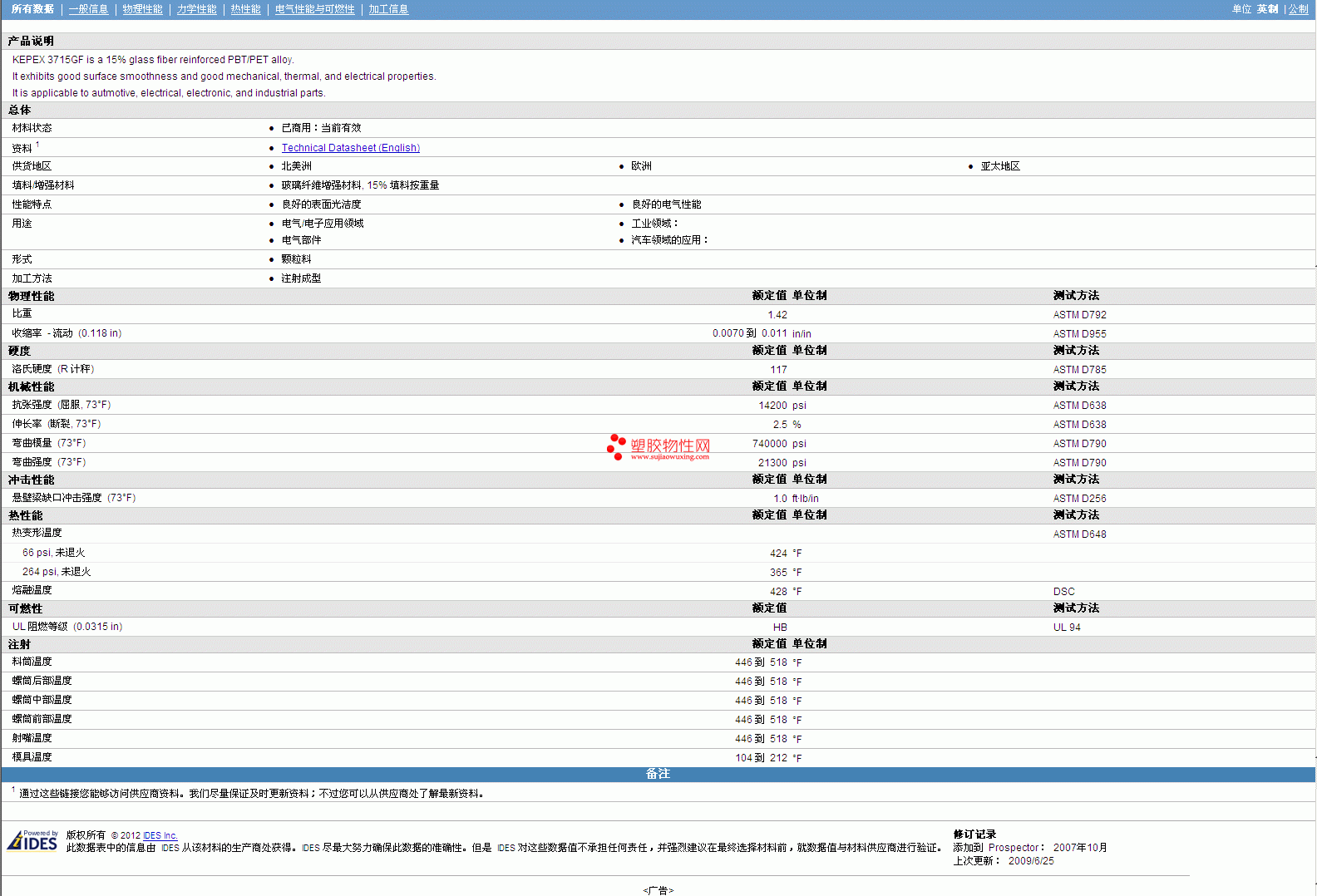Viewport: 1317px width, 896px height.
Task: Click the 汽车领域的应用 use entry
Action: pyautogui.click(x=669, y=240)
